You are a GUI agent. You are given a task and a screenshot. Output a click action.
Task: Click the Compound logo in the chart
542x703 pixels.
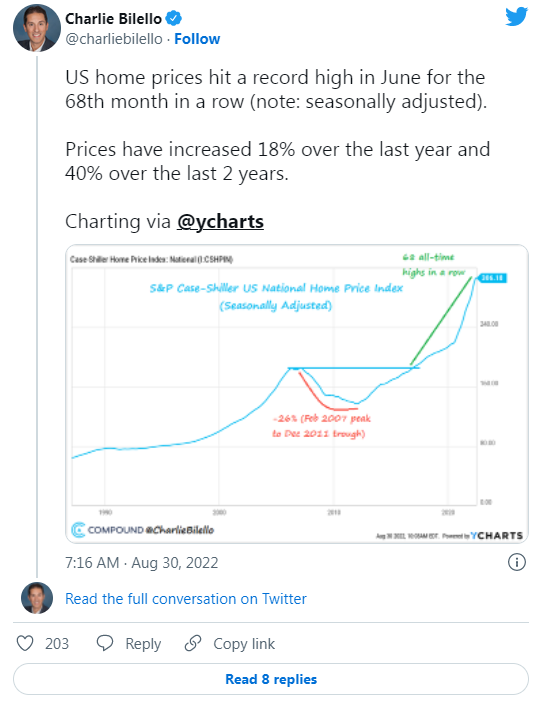[x=78, y=529]
